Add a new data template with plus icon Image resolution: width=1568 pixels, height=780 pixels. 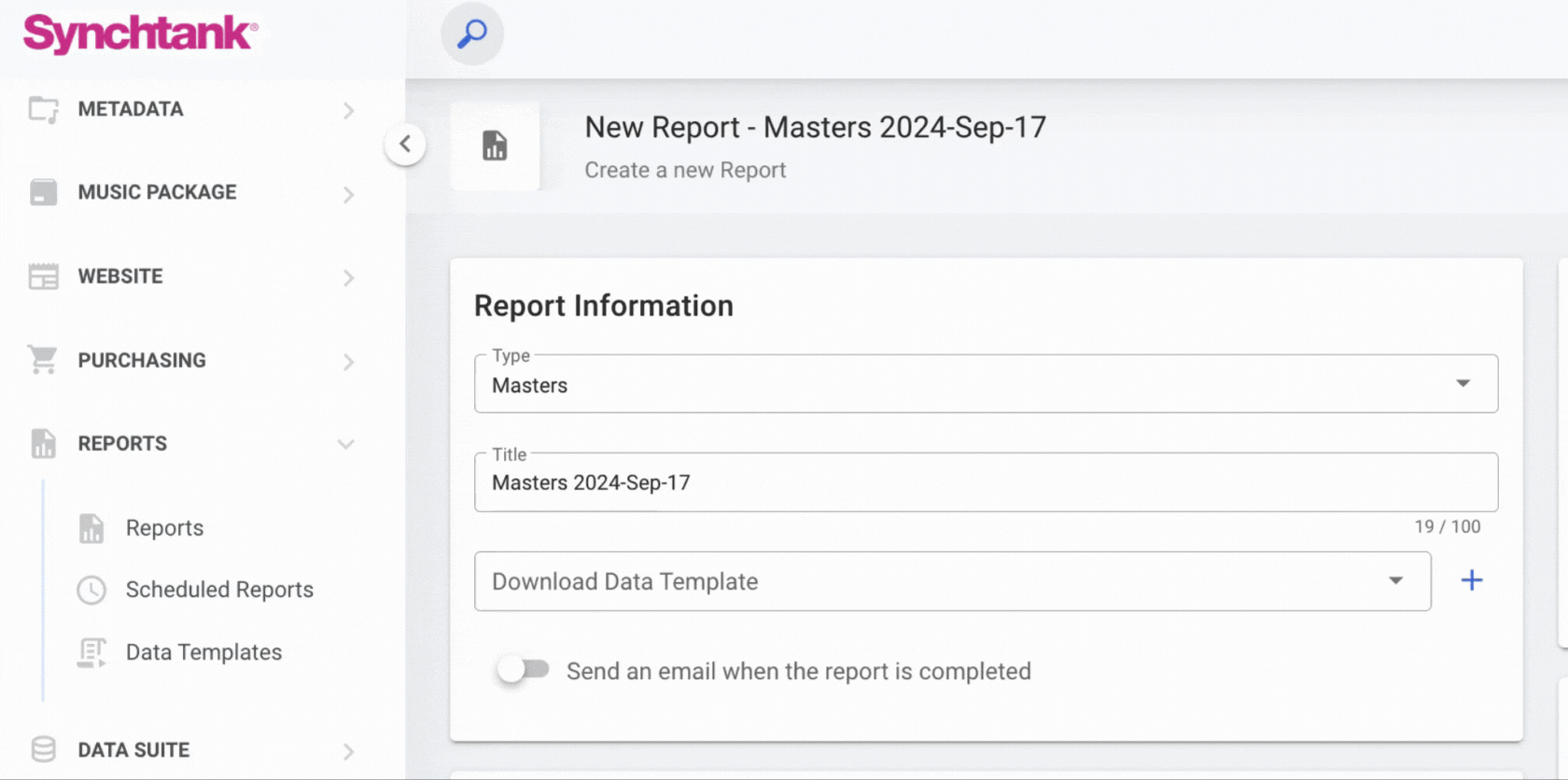point(1472,580)
